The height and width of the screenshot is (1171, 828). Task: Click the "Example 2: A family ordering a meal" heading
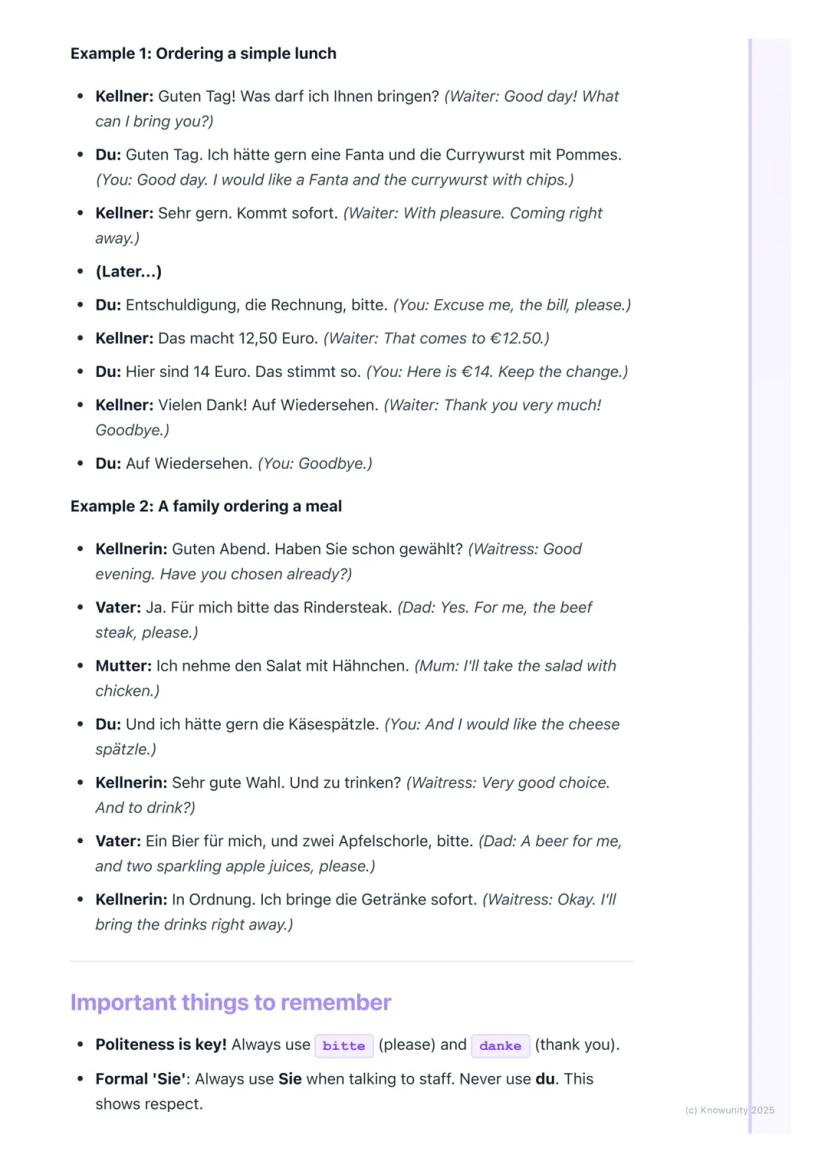tap(206, 506)
